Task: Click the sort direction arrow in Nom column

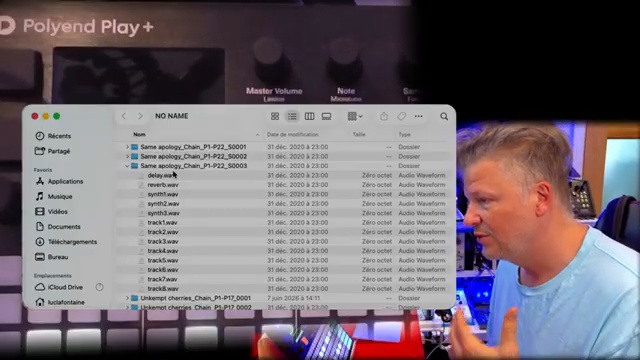Action: tap(258, 134)
